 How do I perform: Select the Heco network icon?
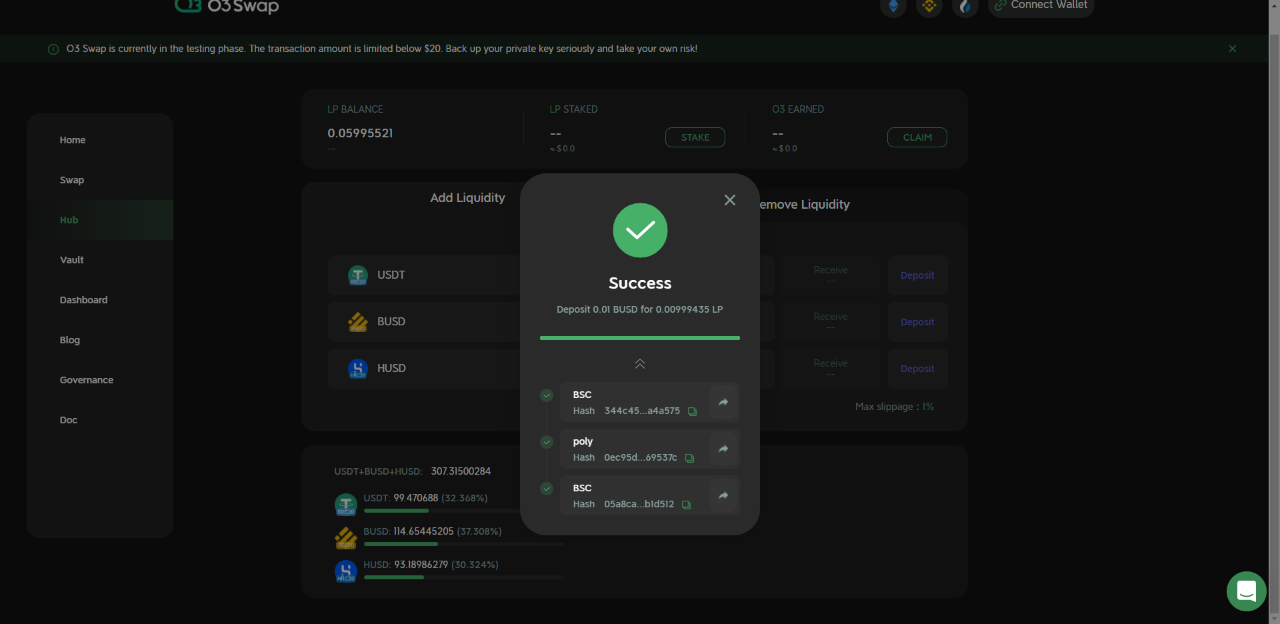click(965, 6)
